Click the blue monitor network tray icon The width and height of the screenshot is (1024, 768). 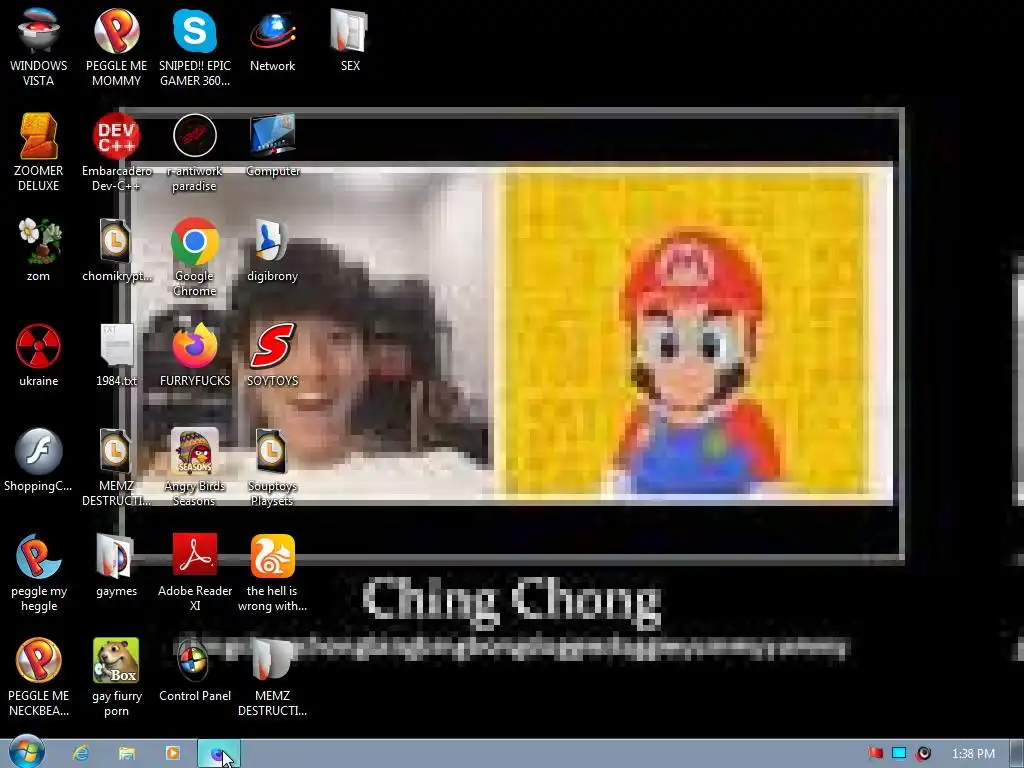coord(899,753)
